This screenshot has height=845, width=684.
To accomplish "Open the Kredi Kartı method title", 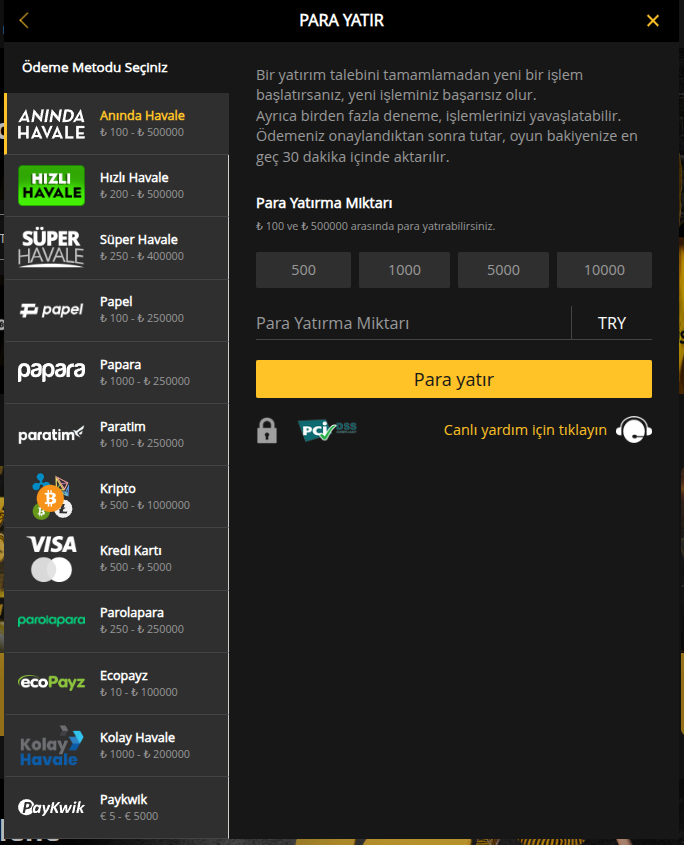I will pyautogui.click(x=130, y=551).
